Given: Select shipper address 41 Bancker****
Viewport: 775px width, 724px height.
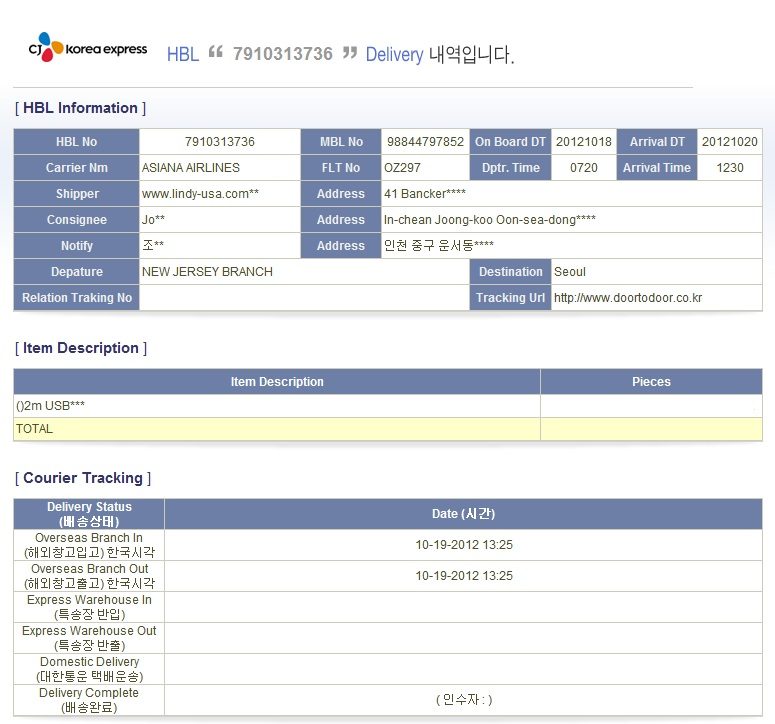Looking at the screenshot, I should click(x=425, y=194).
